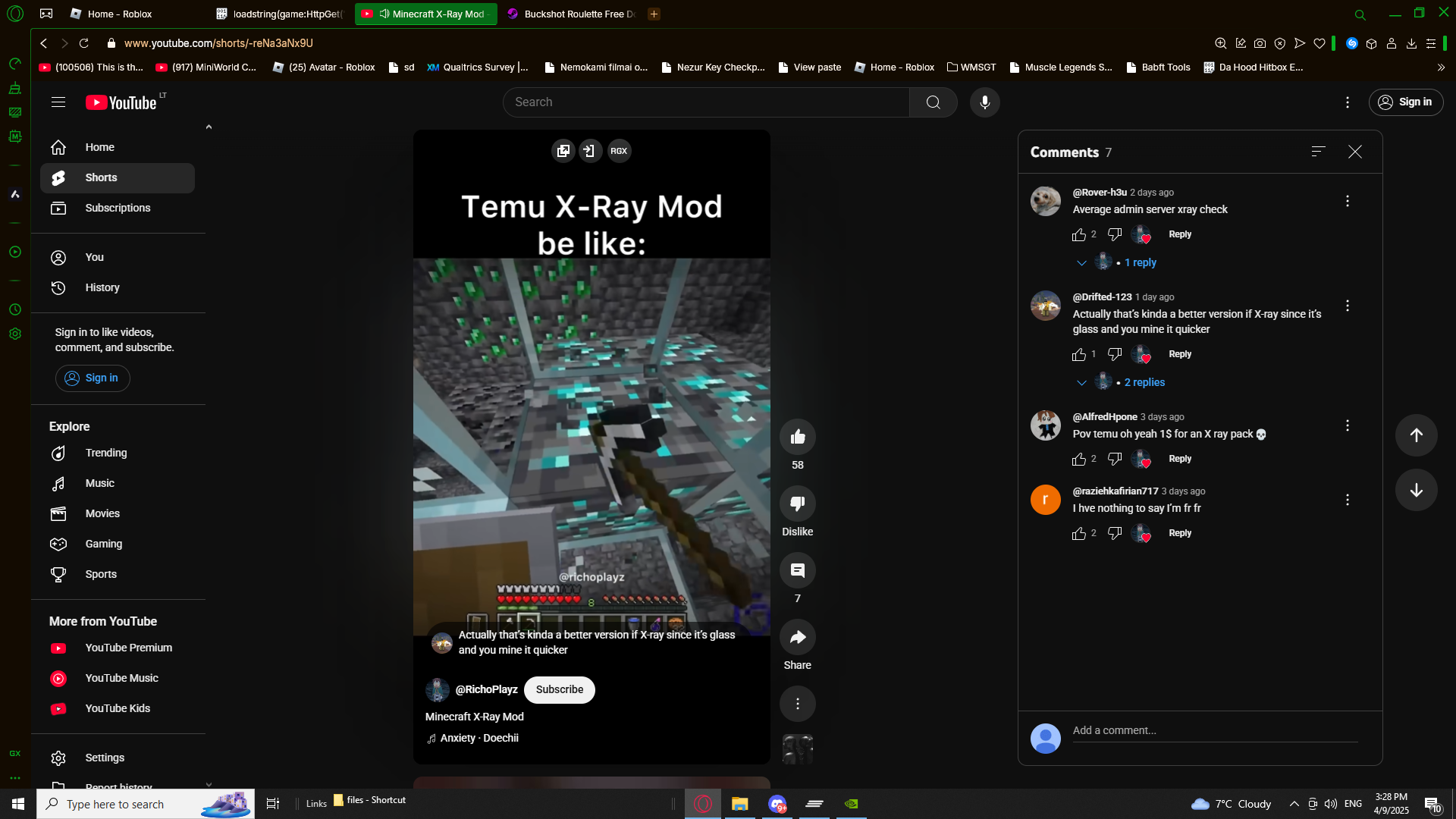Viewport: 1456px width, 819px height.
Task: Open the short's more actions menu
Action: click(798, 704)
